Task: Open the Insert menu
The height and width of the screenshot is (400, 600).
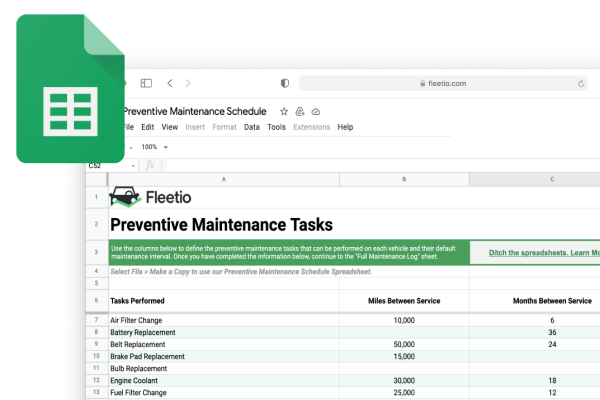Action: (195, 127)
